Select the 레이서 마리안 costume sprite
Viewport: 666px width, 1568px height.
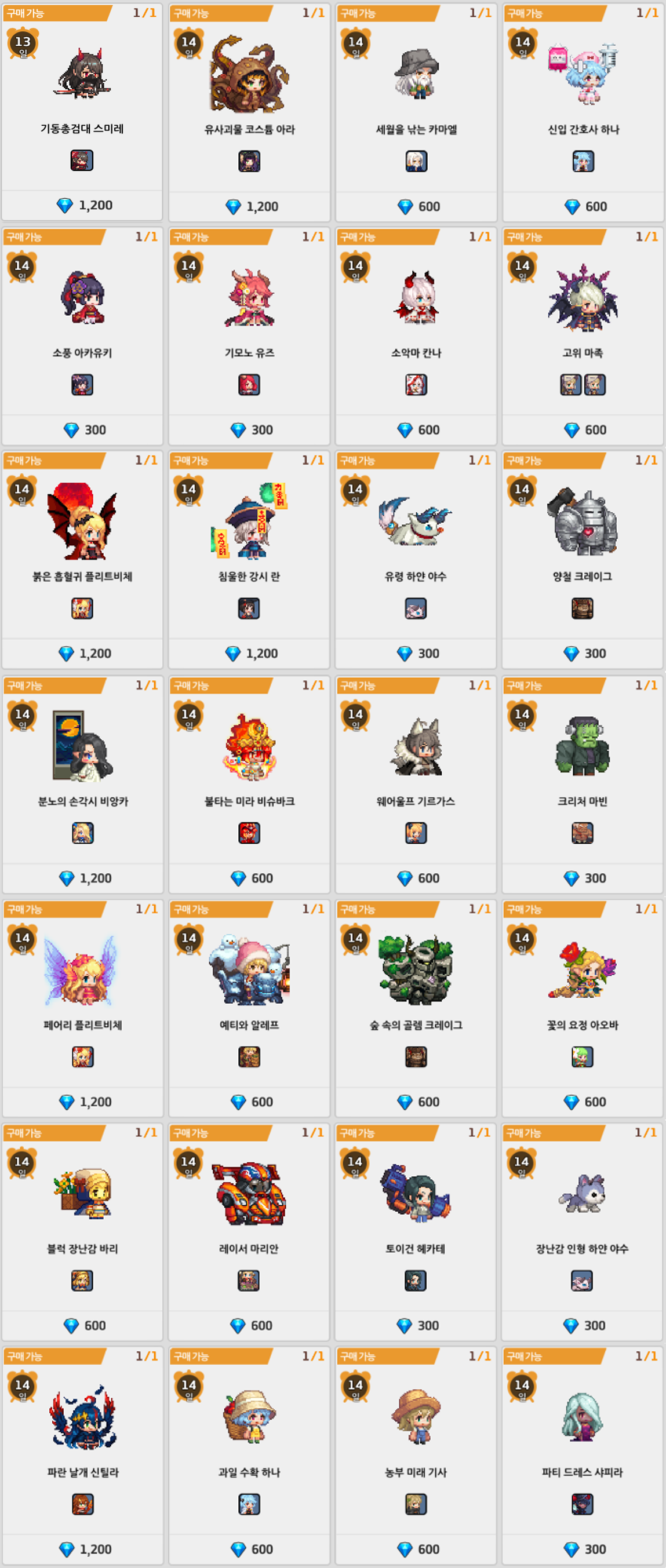(249, 1194)
